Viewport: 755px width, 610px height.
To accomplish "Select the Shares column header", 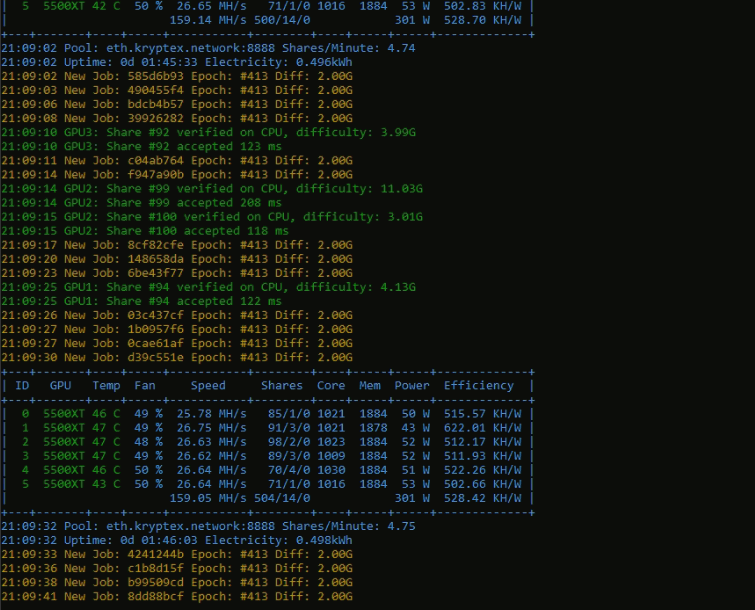I will pyautogui.click(x=281, y=385).
